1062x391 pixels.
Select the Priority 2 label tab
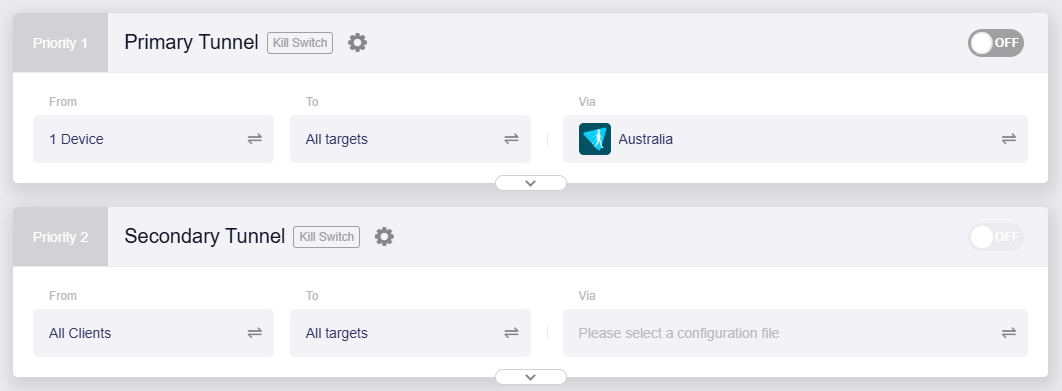(60, 236)
